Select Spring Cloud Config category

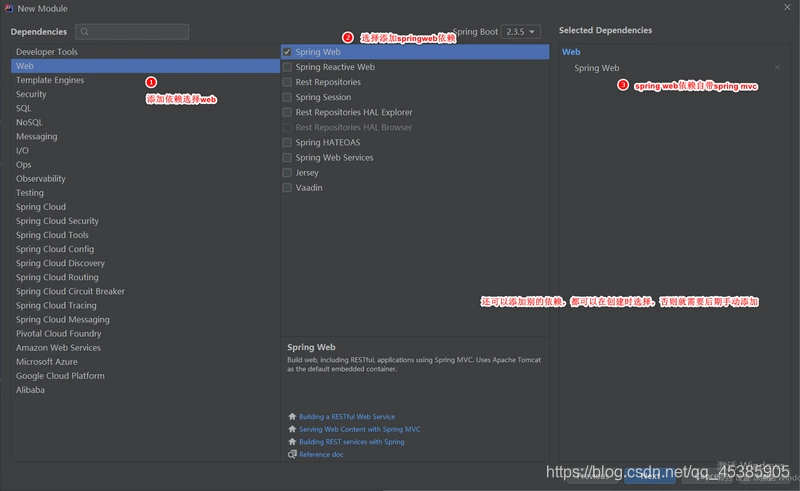click(x=145, y=249)
